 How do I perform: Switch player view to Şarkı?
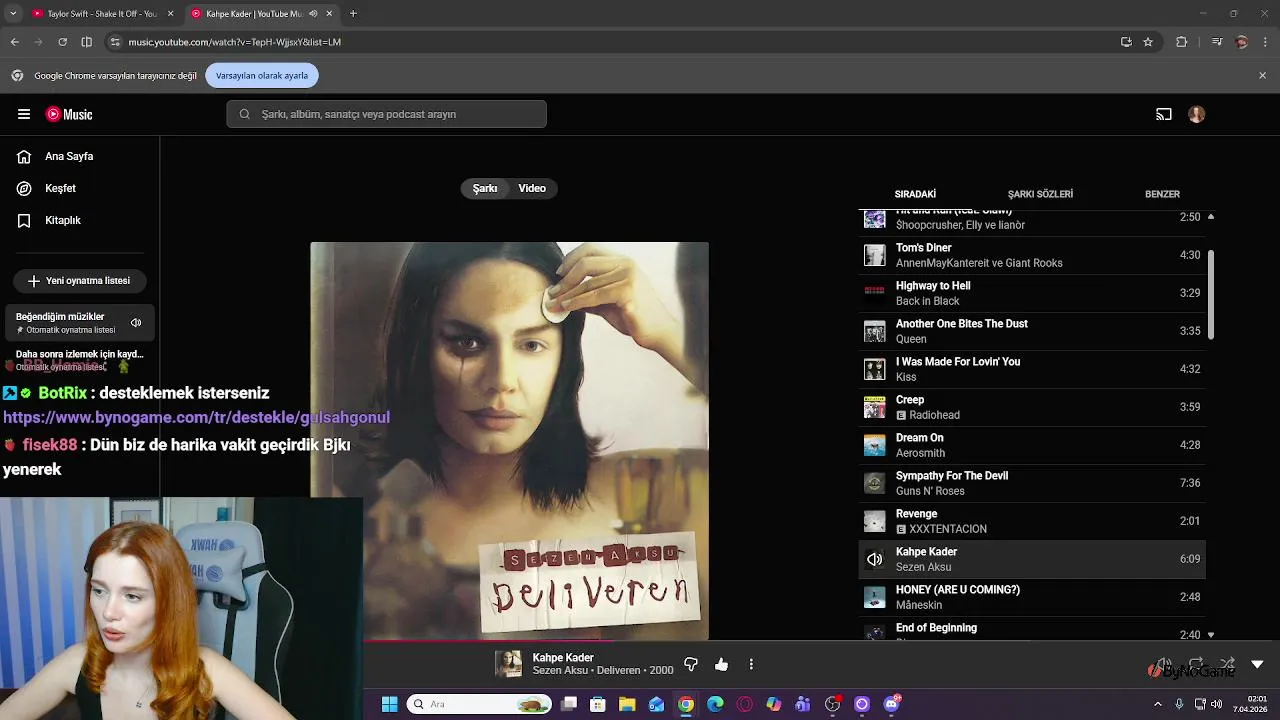pyautogui.click(x=485, y=188)
